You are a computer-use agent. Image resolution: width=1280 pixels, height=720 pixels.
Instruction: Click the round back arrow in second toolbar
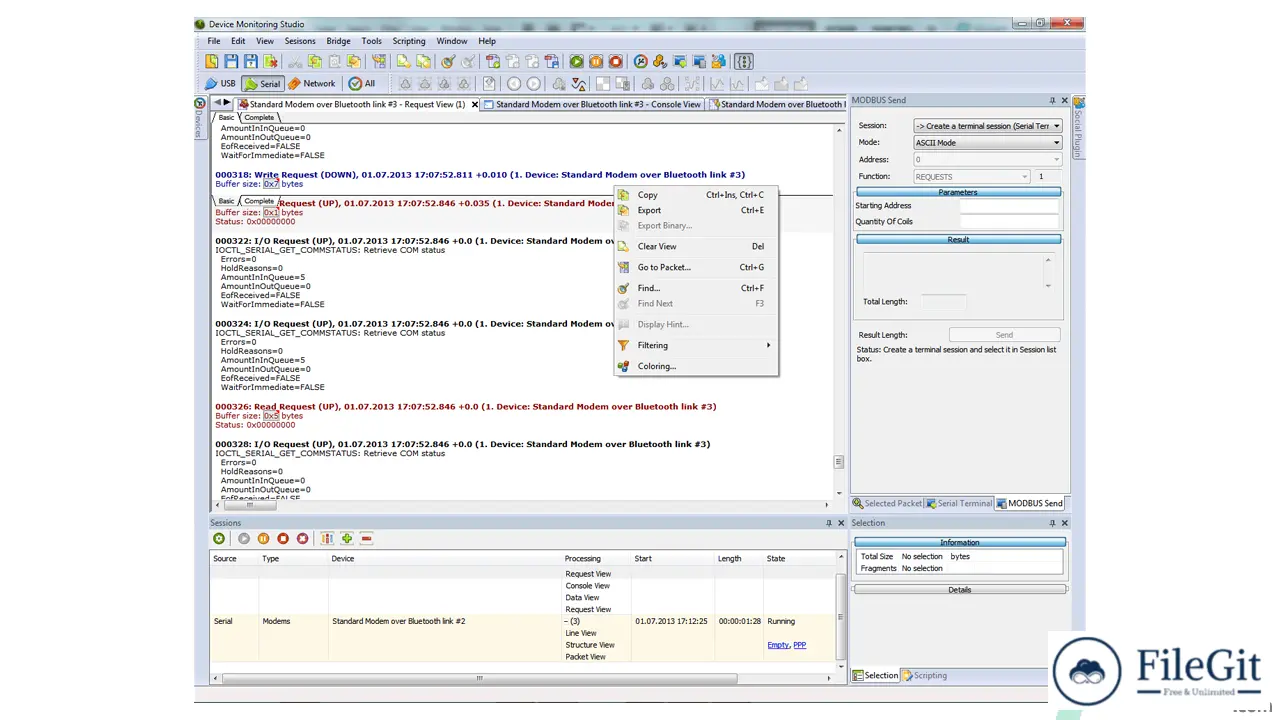point(514,84)
